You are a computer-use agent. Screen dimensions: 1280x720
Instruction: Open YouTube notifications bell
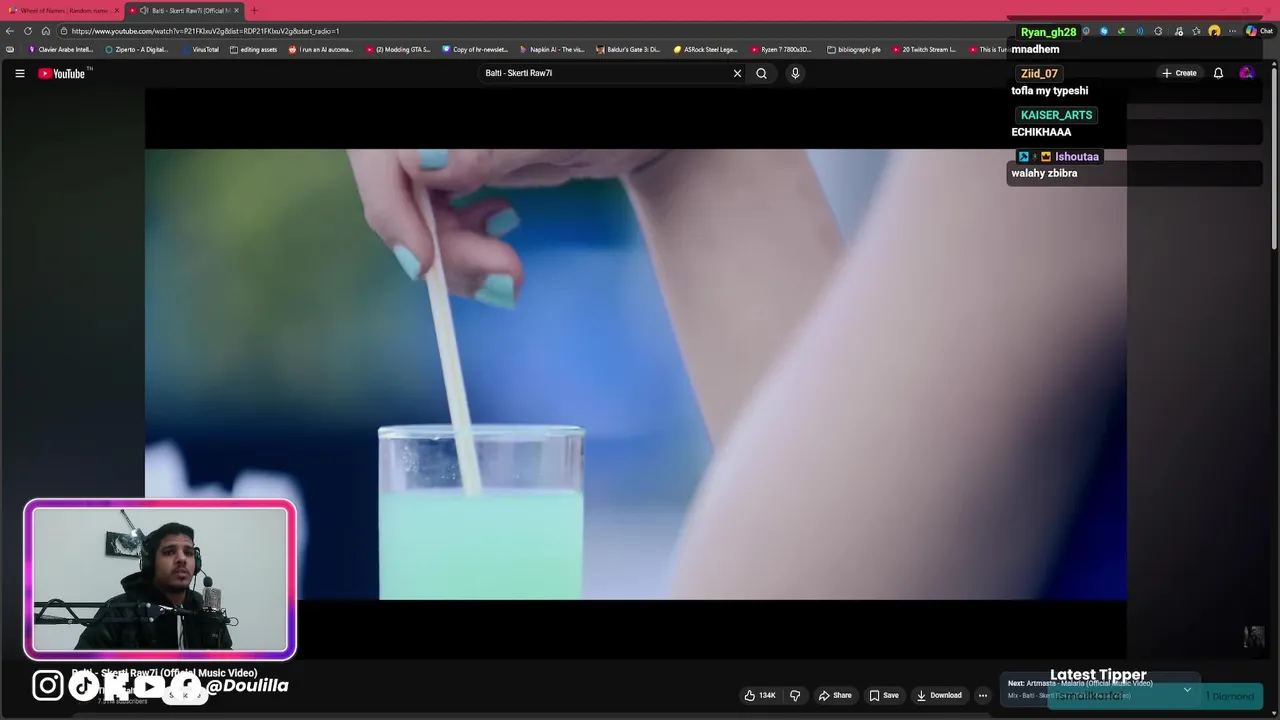[1218, 73]
